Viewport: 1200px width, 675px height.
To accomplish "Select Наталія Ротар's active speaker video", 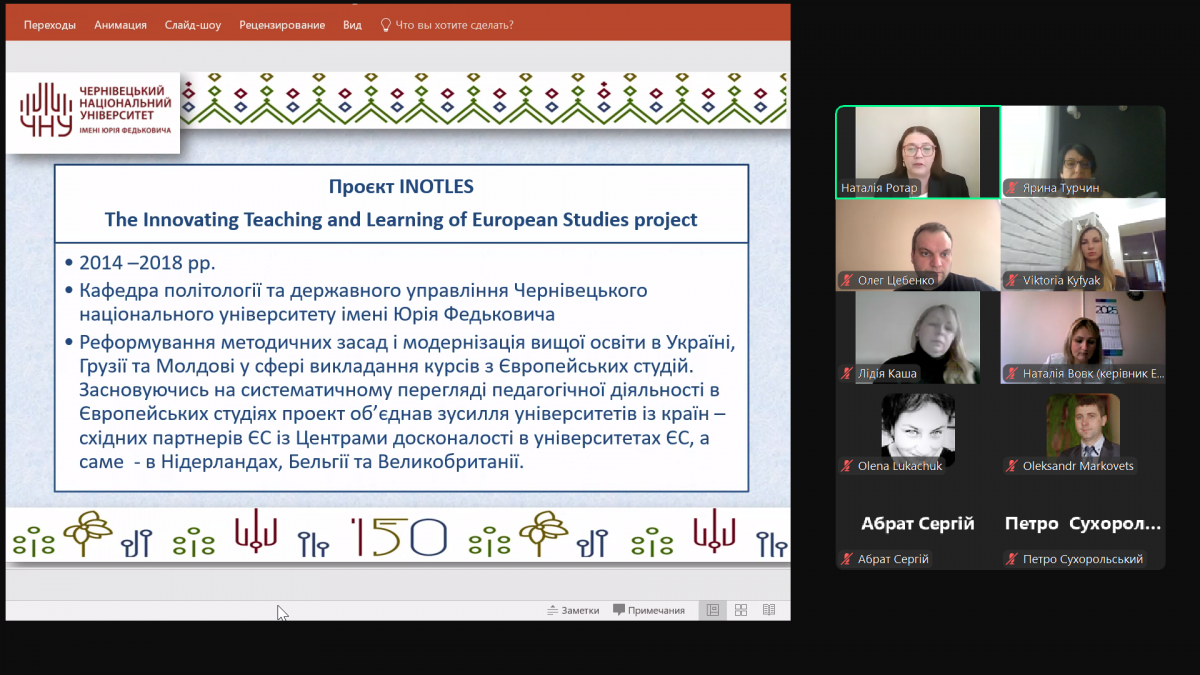I will 917,151.
